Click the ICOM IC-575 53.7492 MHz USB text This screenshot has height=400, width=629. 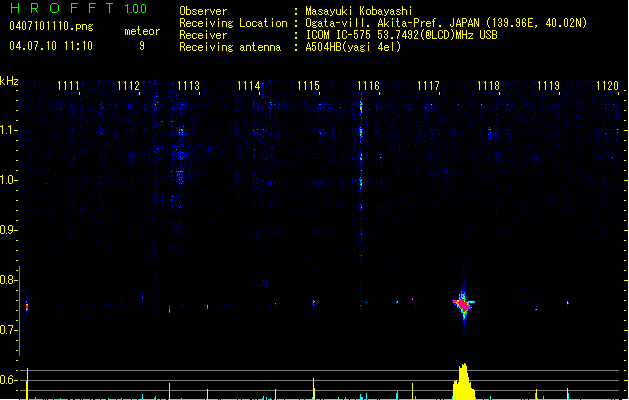coord(402,35)
